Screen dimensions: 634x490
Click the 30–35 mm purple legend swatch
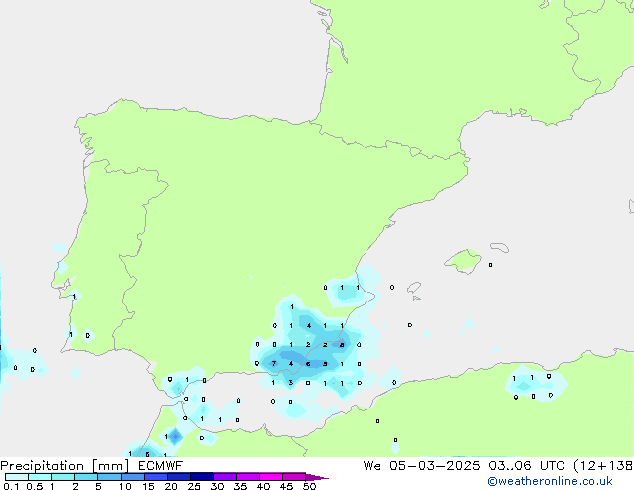[x=225, y=477]
